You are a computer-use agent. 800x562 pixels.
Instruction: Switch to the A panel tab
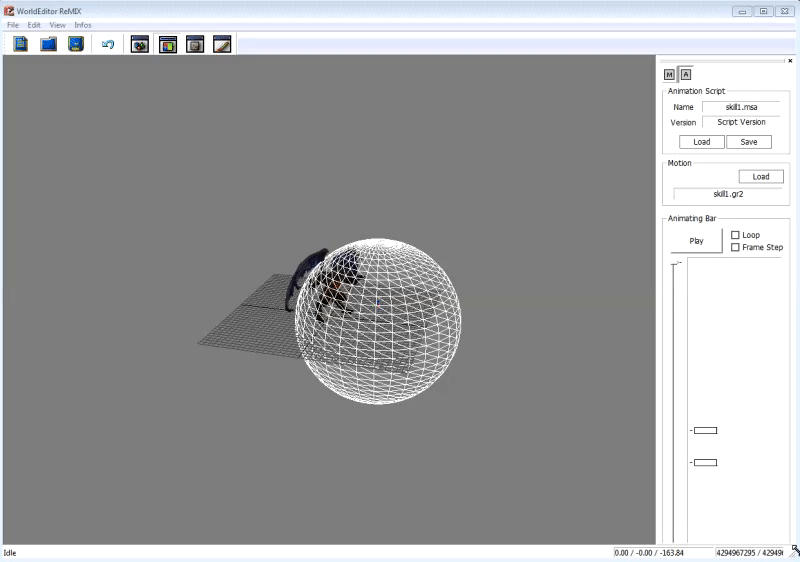(x=686, y=74)
